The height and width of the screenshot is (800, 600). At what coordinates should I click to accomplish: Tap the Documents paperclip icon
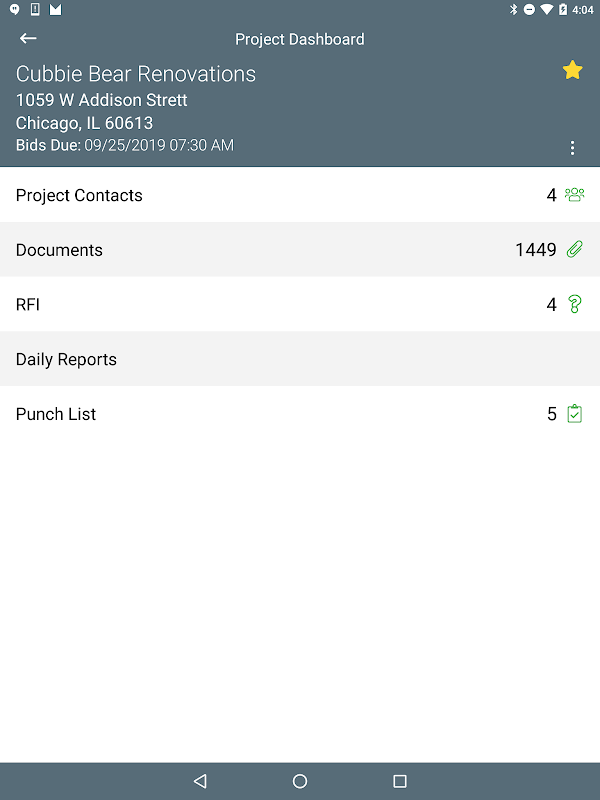point(574,250)
